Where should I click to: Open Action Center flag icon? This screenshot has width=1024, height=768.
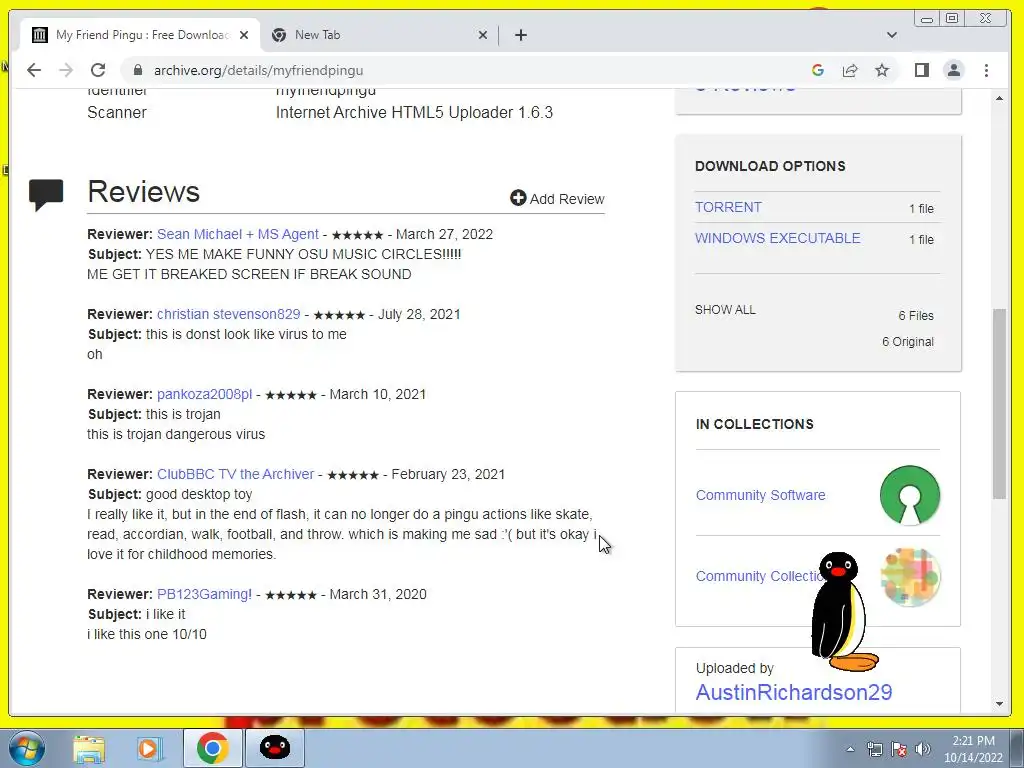(x=899, y=750)
